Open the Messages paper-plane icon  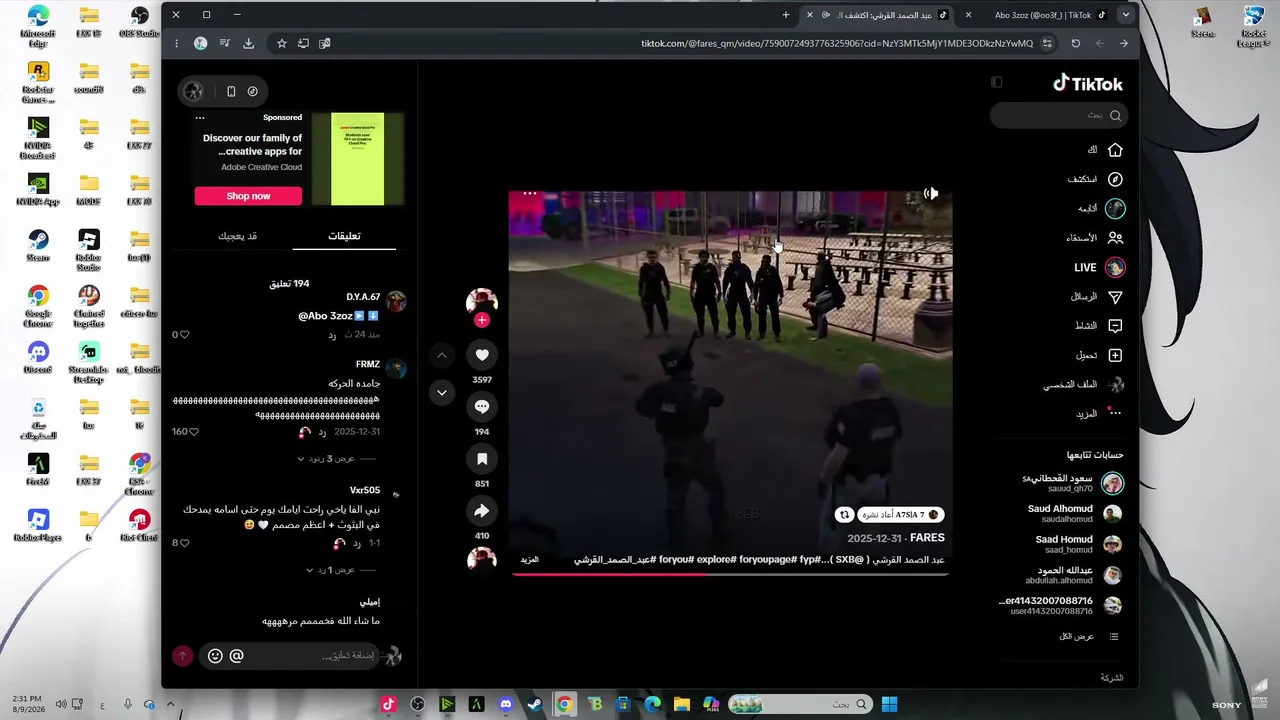(x=1115, y=297)
